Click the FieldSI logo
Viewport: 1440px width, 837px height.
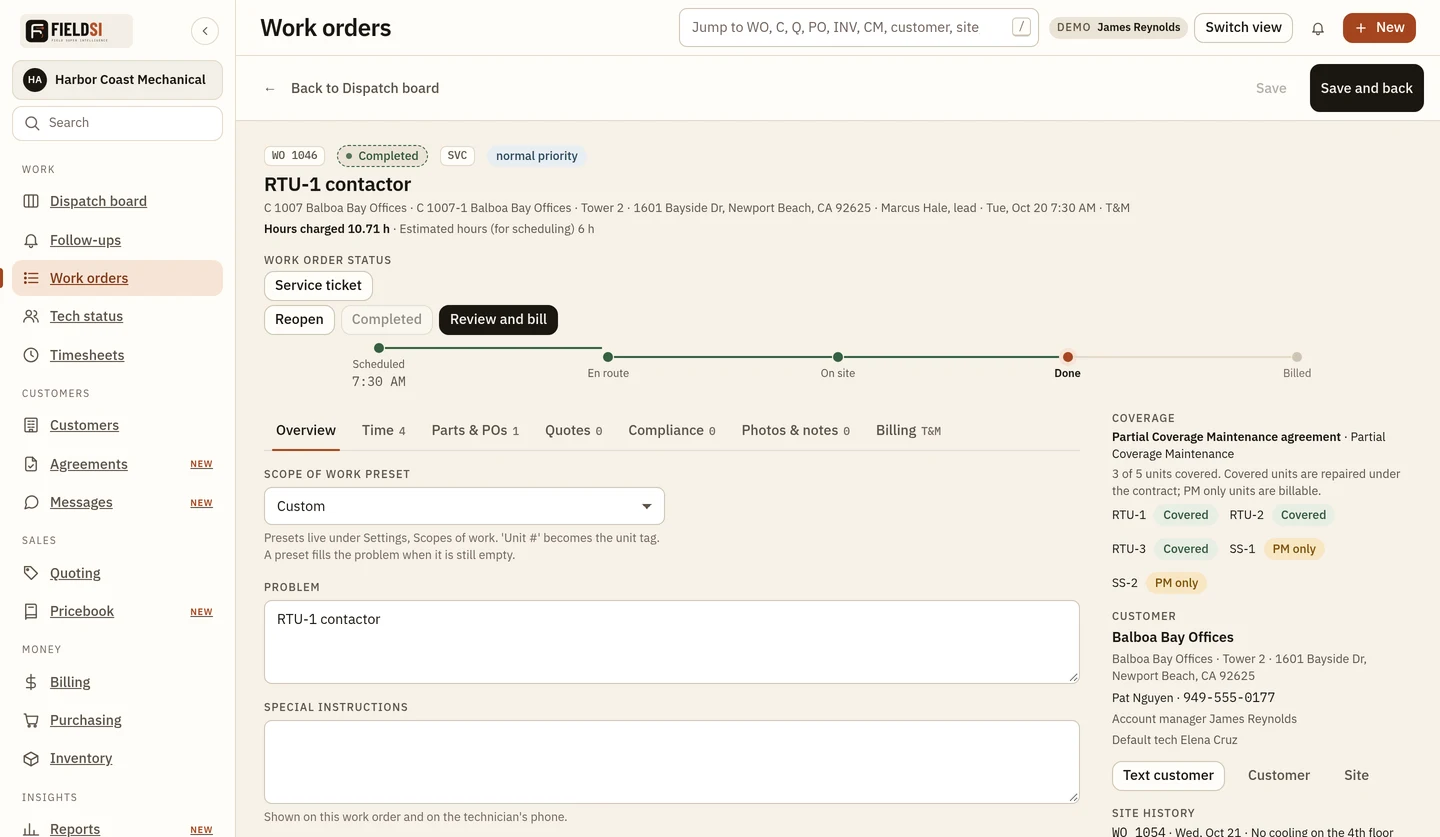click(x=76, y=31)
